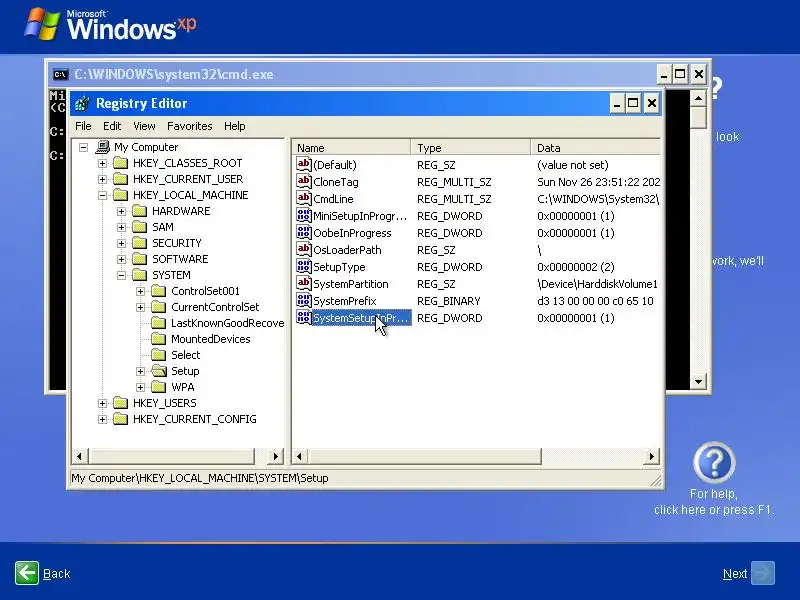Click the open Setup folder icon

pos(159,371)
